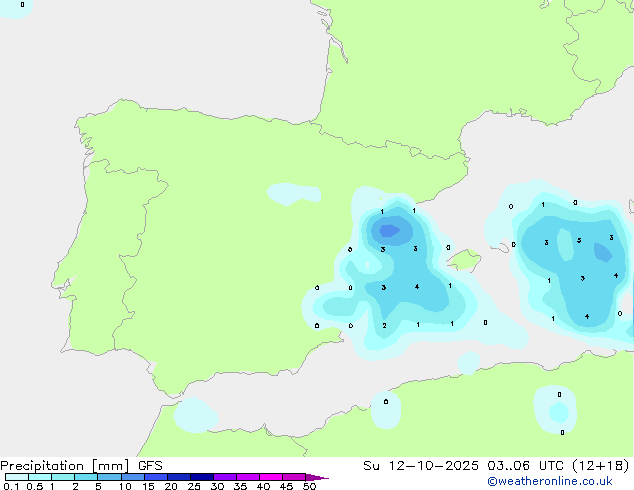Click the 25–30 mm dark blue legend swatch

pos(202,477)
